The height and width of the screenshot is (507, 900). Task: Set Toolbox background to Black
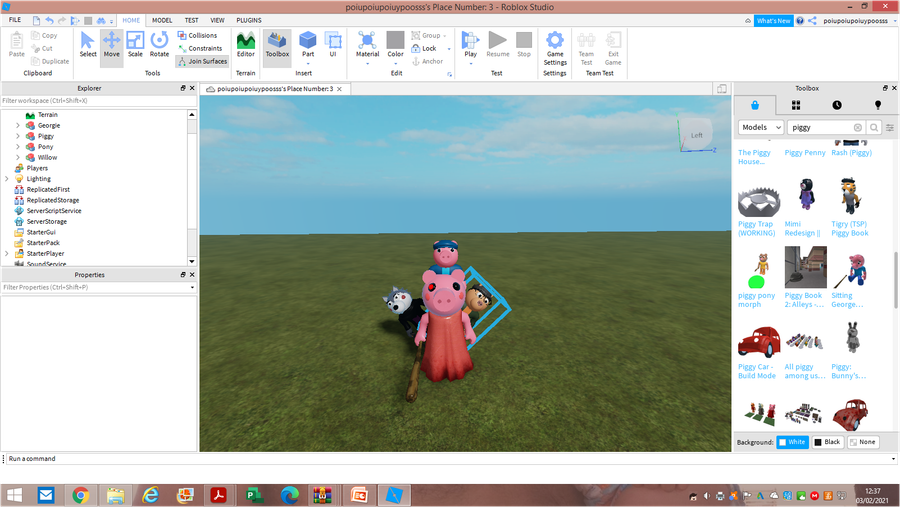coord(827,442)
